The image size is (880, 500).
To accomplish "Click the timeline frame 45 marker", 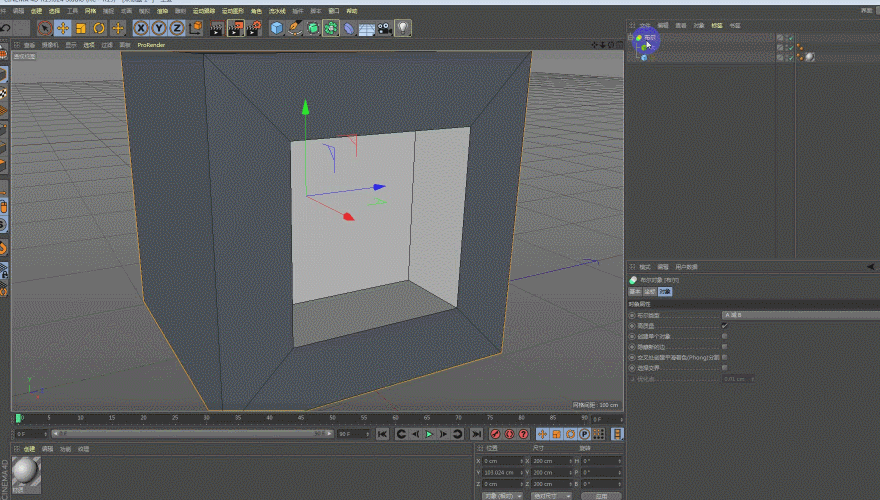I will click(301, 418).
